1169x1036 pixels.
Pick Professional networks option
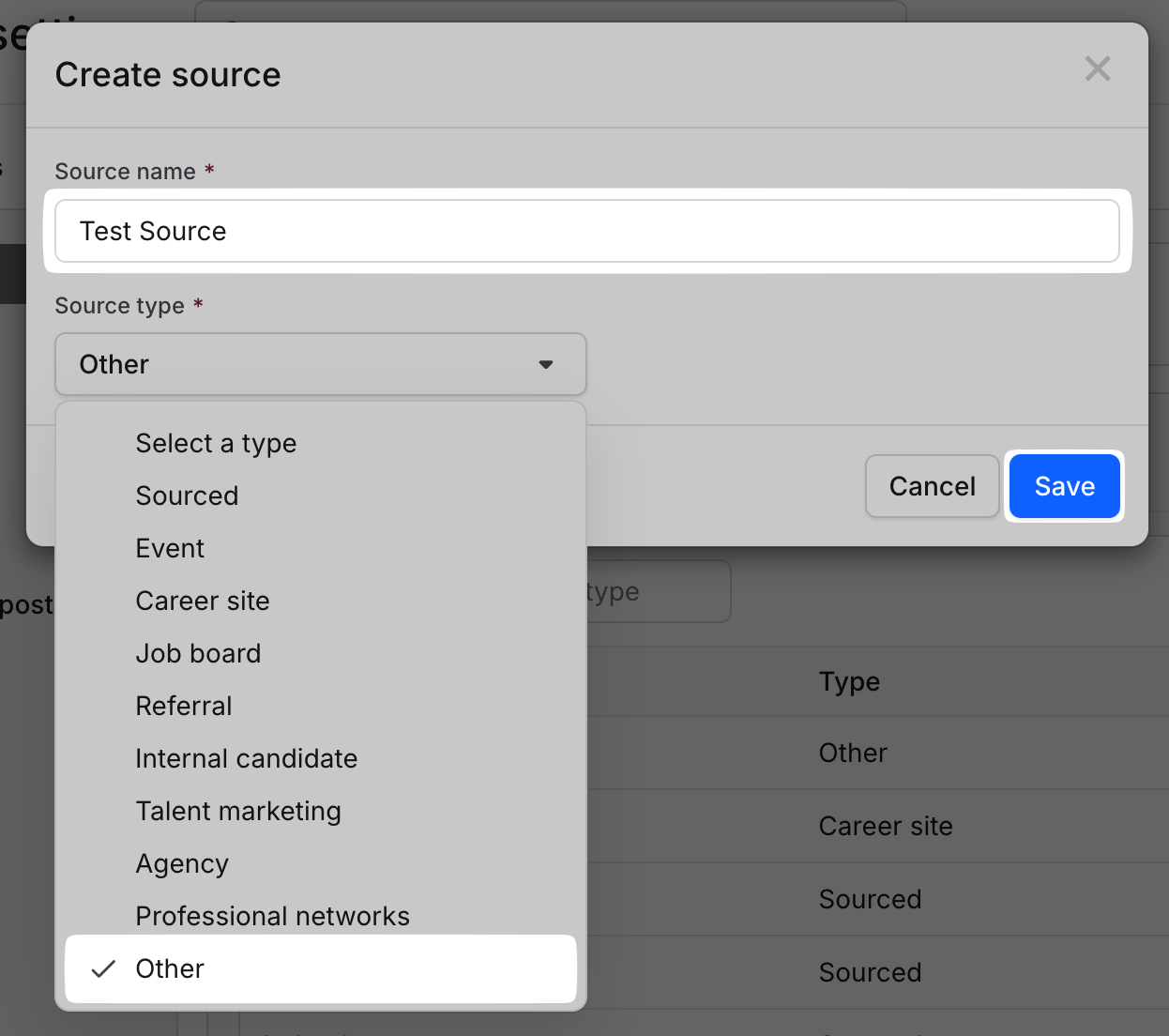(x=272, y=916)
